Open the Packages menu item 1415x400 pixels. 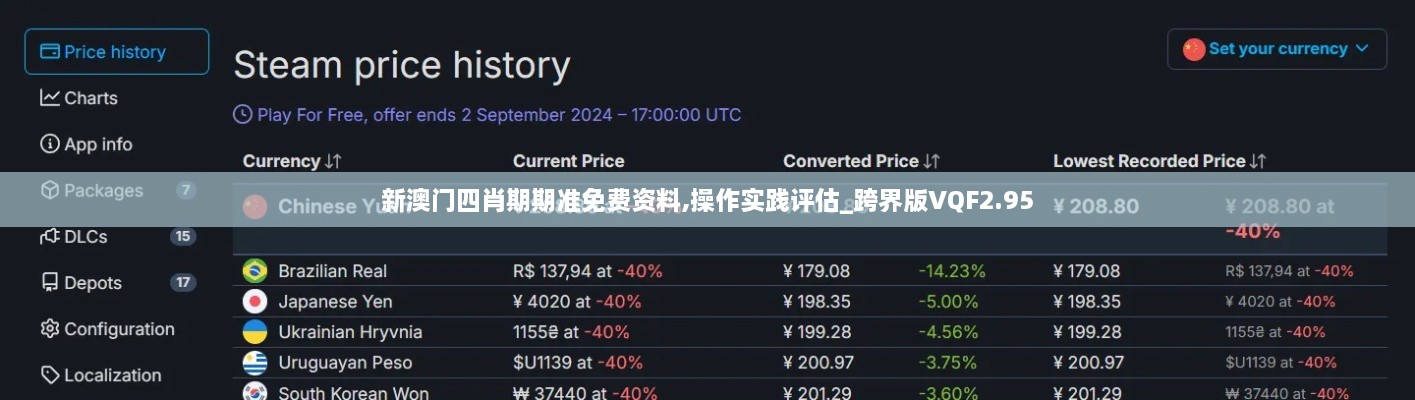103,190
